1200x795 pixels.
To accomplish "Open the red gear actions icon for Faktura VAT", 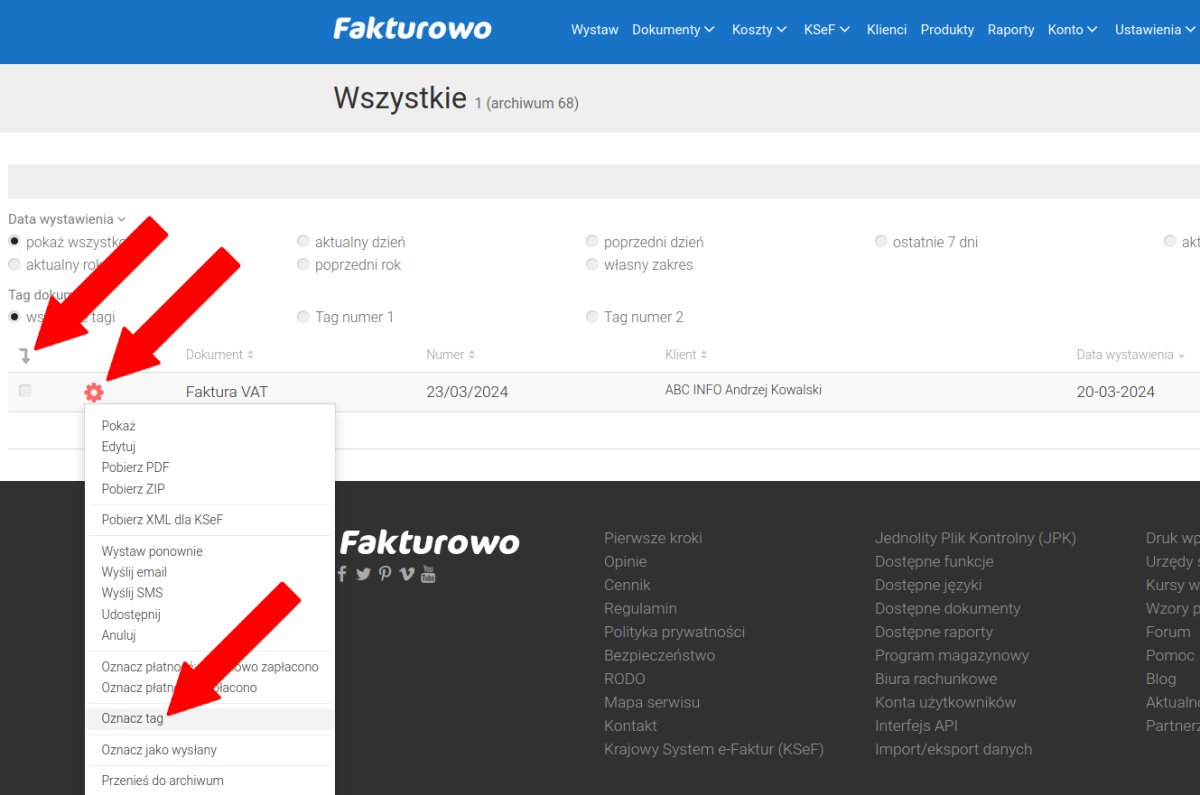I will point(94,392).
